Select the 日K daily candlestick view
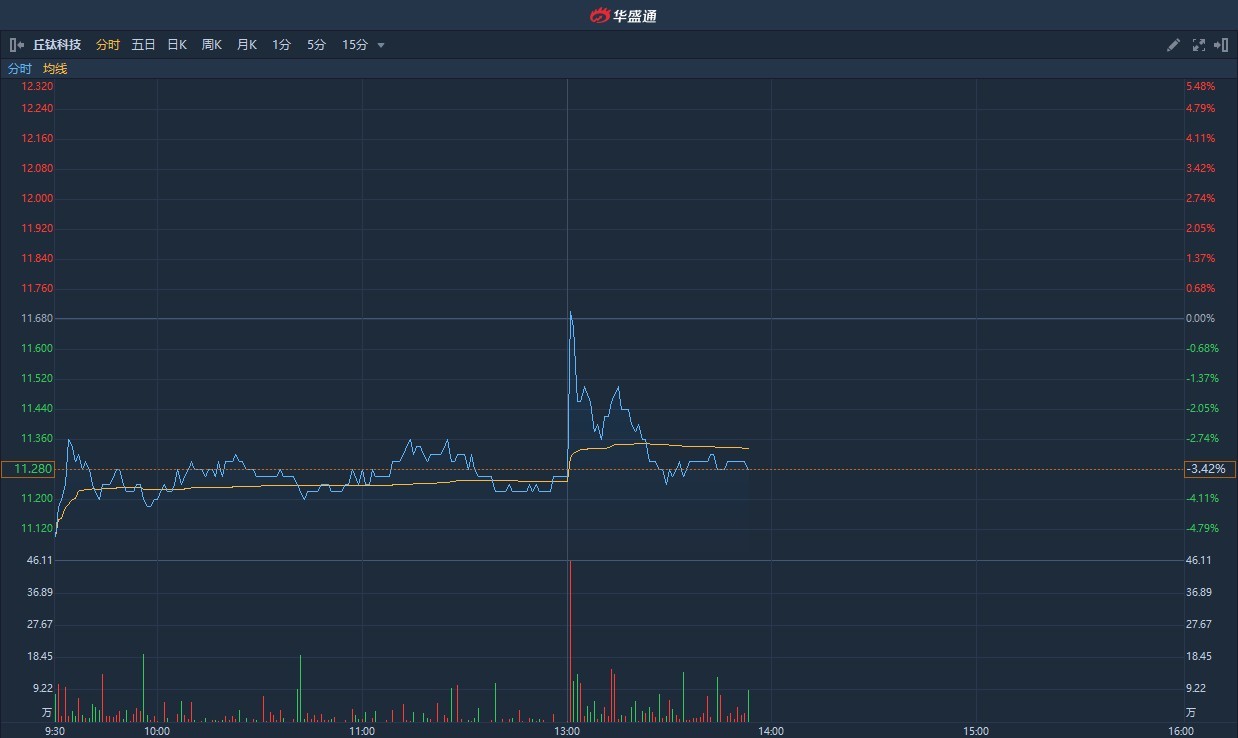This screenshot has width=1238, height=738. (x=176, y=45)
